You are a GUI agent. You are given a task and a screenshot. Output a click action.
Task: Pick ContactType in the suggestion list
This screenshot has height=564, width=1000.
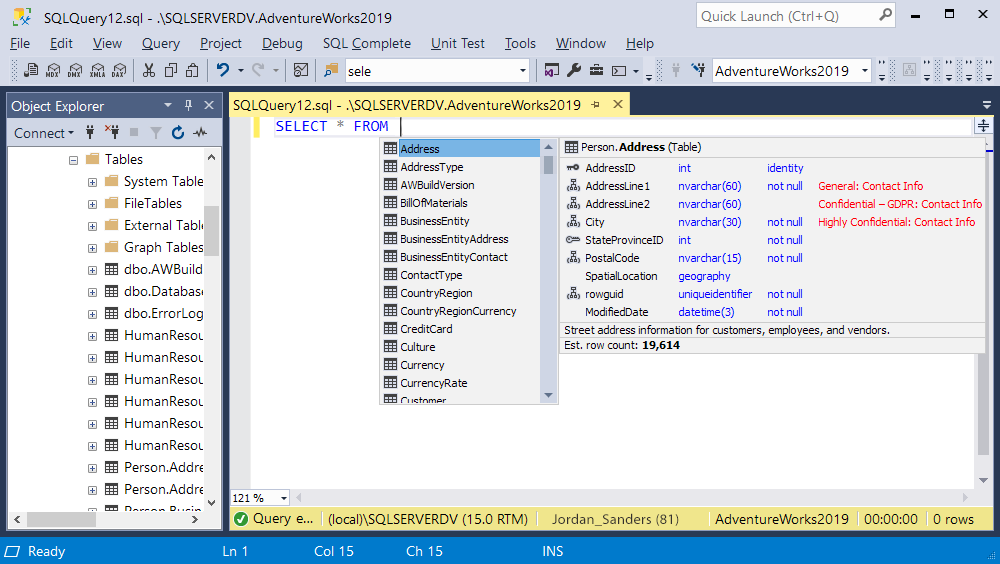coord(460,275)
